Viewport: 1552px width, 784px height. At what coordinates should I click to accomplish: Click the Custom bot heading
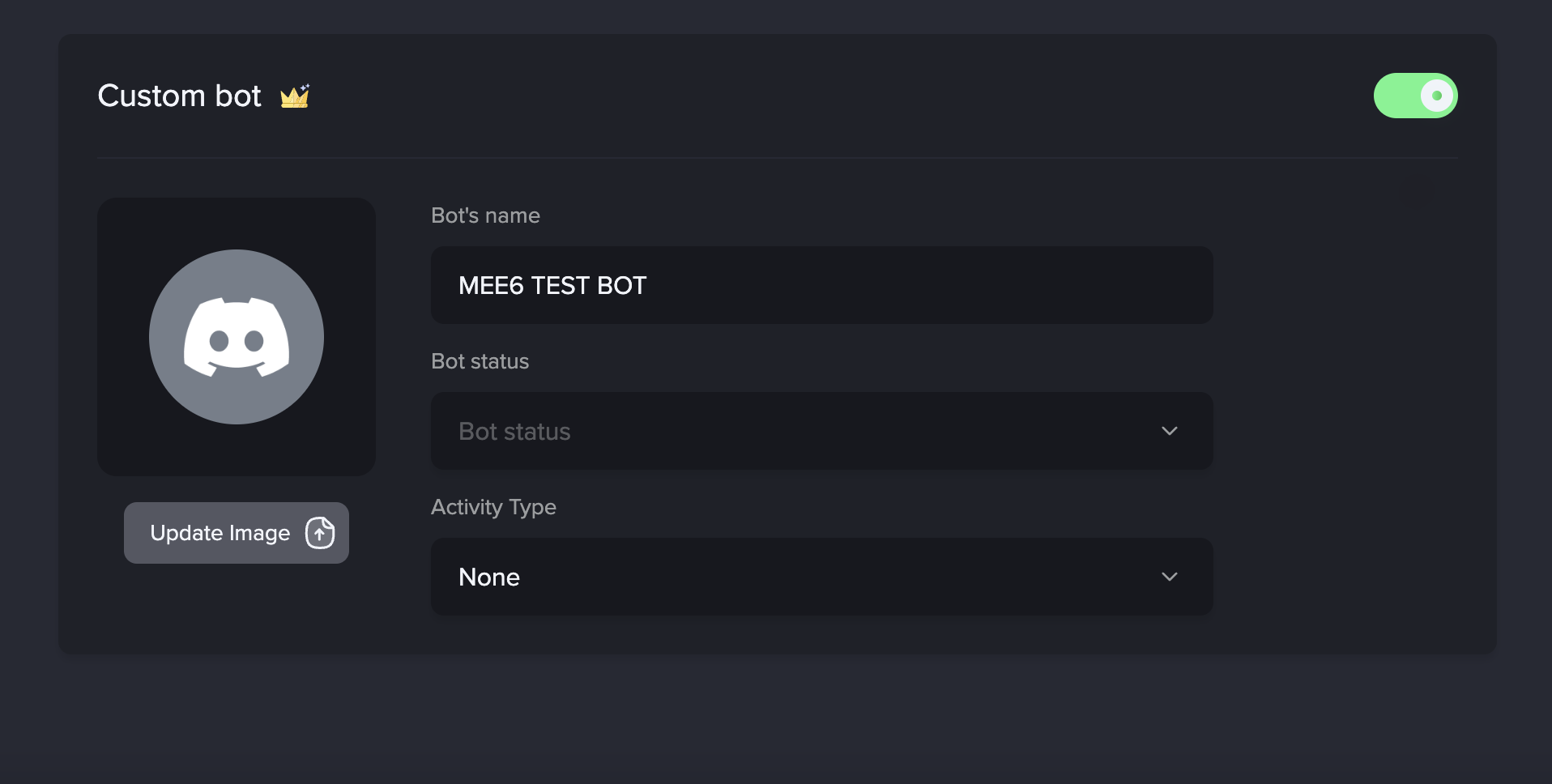179,96
